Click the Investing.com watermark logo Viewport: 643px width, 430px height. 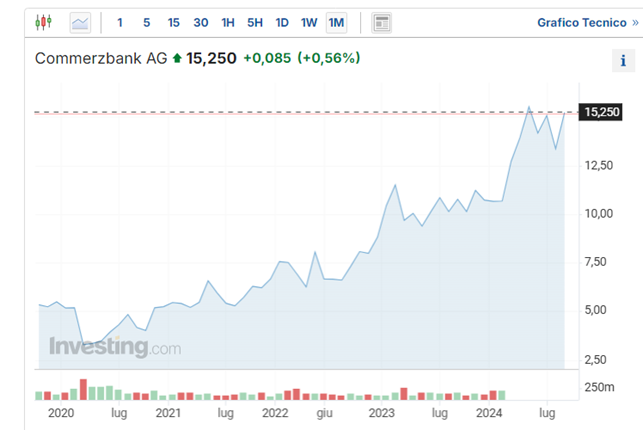point(115,347)
